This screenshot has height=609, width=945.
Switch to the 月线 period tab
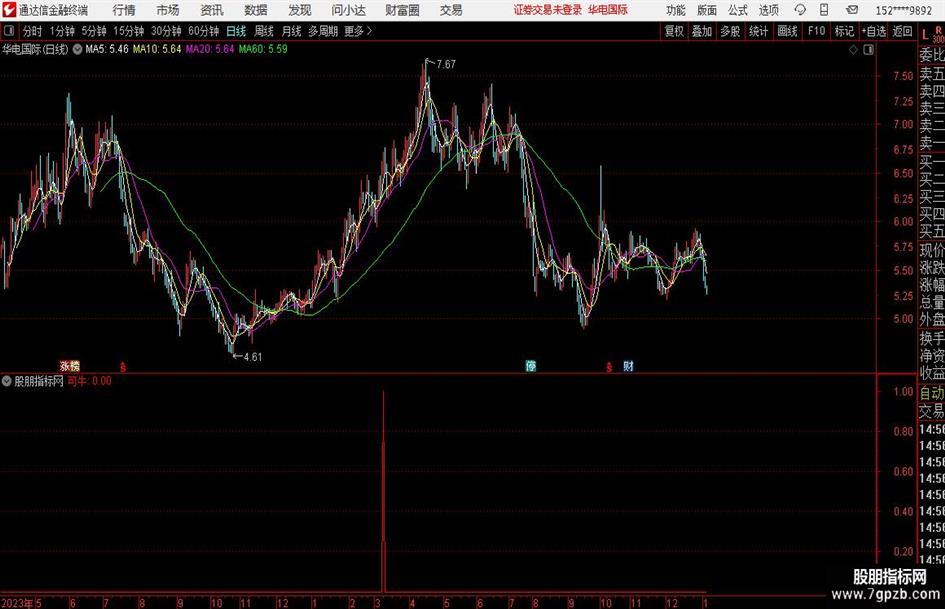point(292,31)
